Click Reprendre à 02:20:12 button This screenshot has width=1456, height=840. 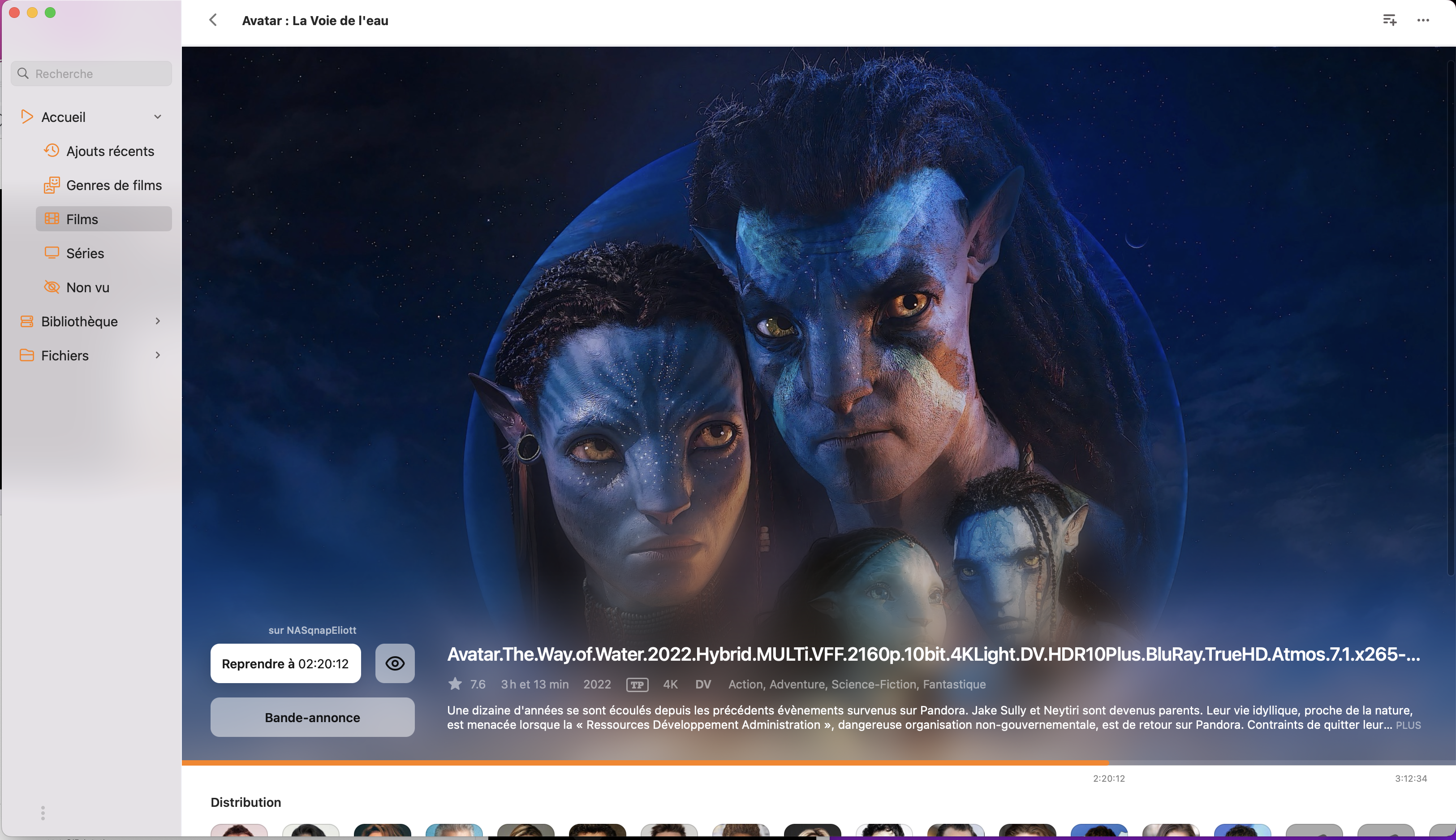tap(285, 663)
